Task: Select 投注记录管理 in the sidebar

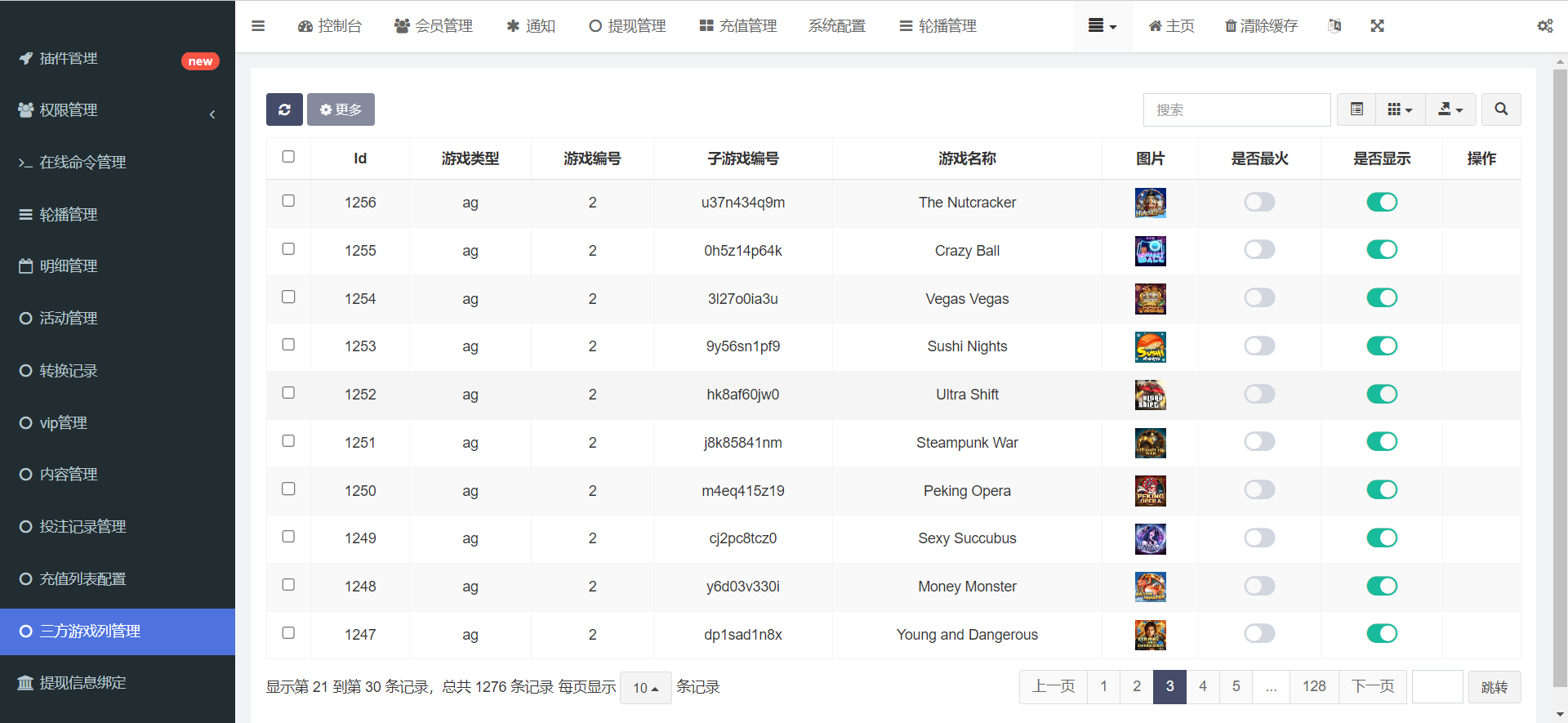Action: pyautogui.click(x=82, y=527)
